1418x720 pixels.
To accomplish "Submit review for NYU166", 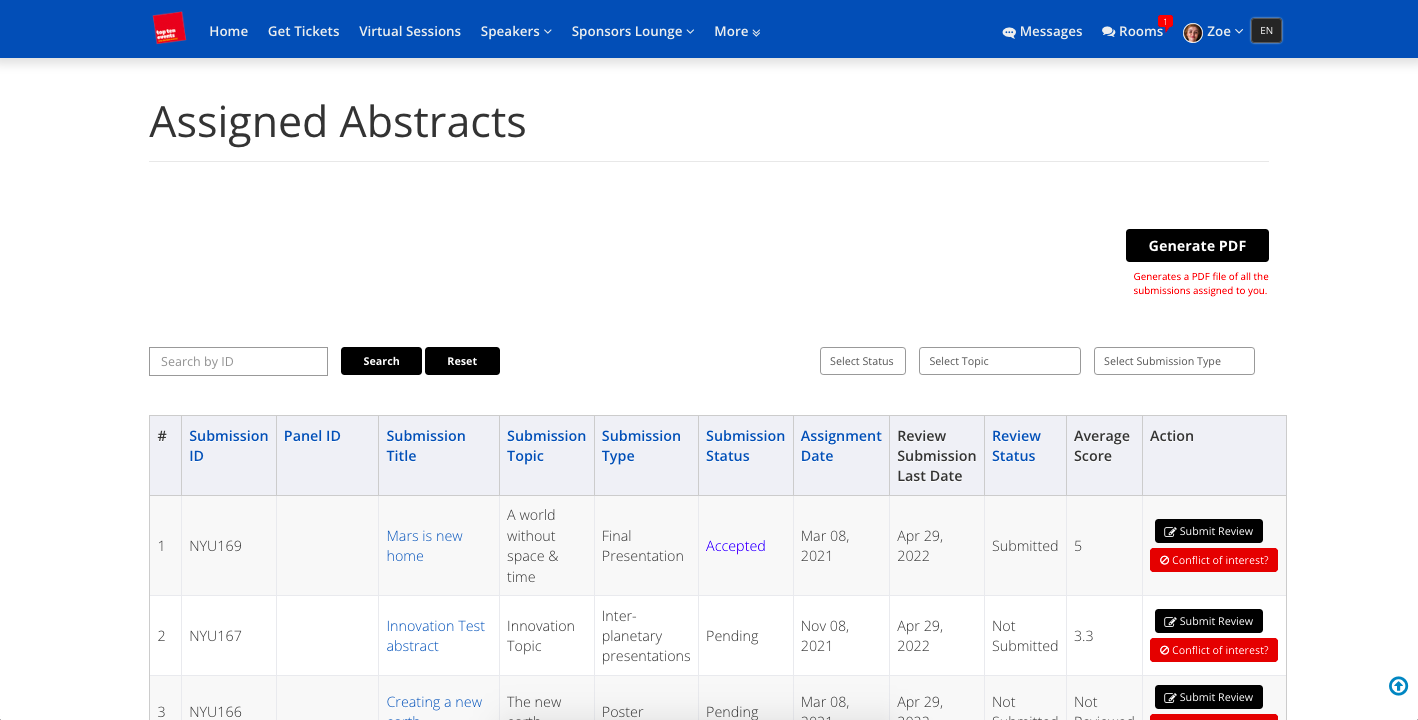I will (x=1208, y=697).
